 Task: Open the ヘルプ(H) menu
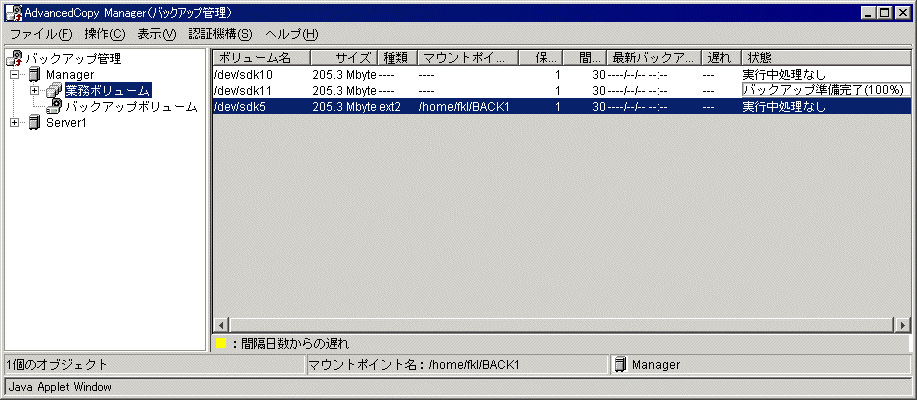point(292,34)
